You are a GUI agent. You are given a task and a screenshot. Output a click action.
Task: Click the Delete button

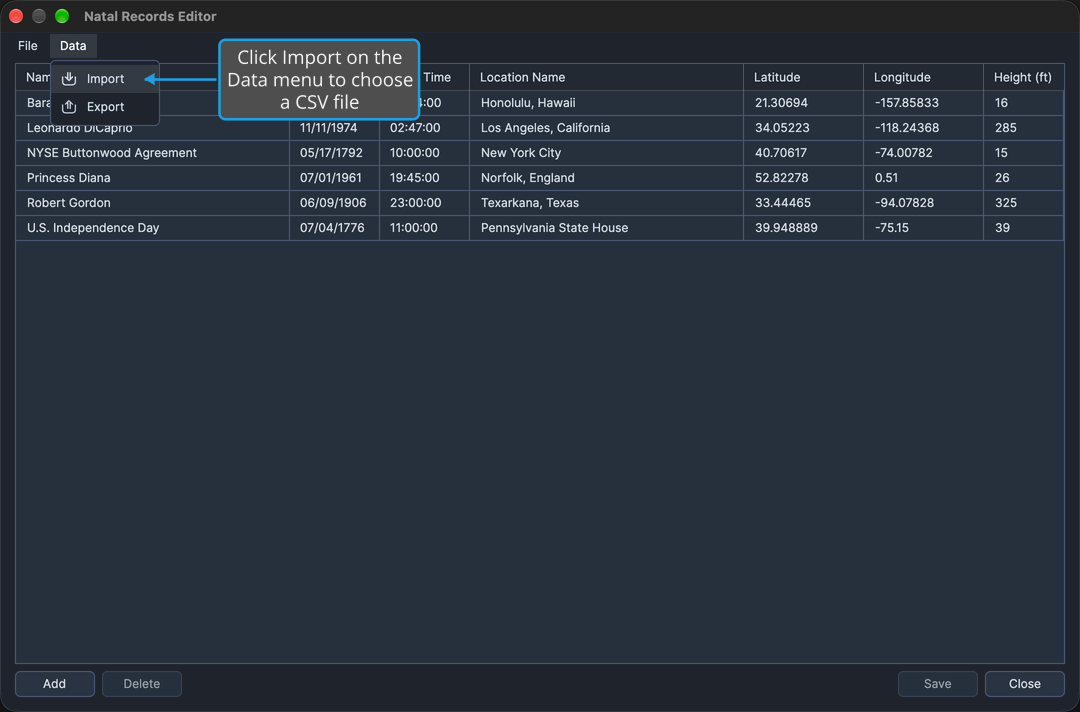tap(142, 684)
